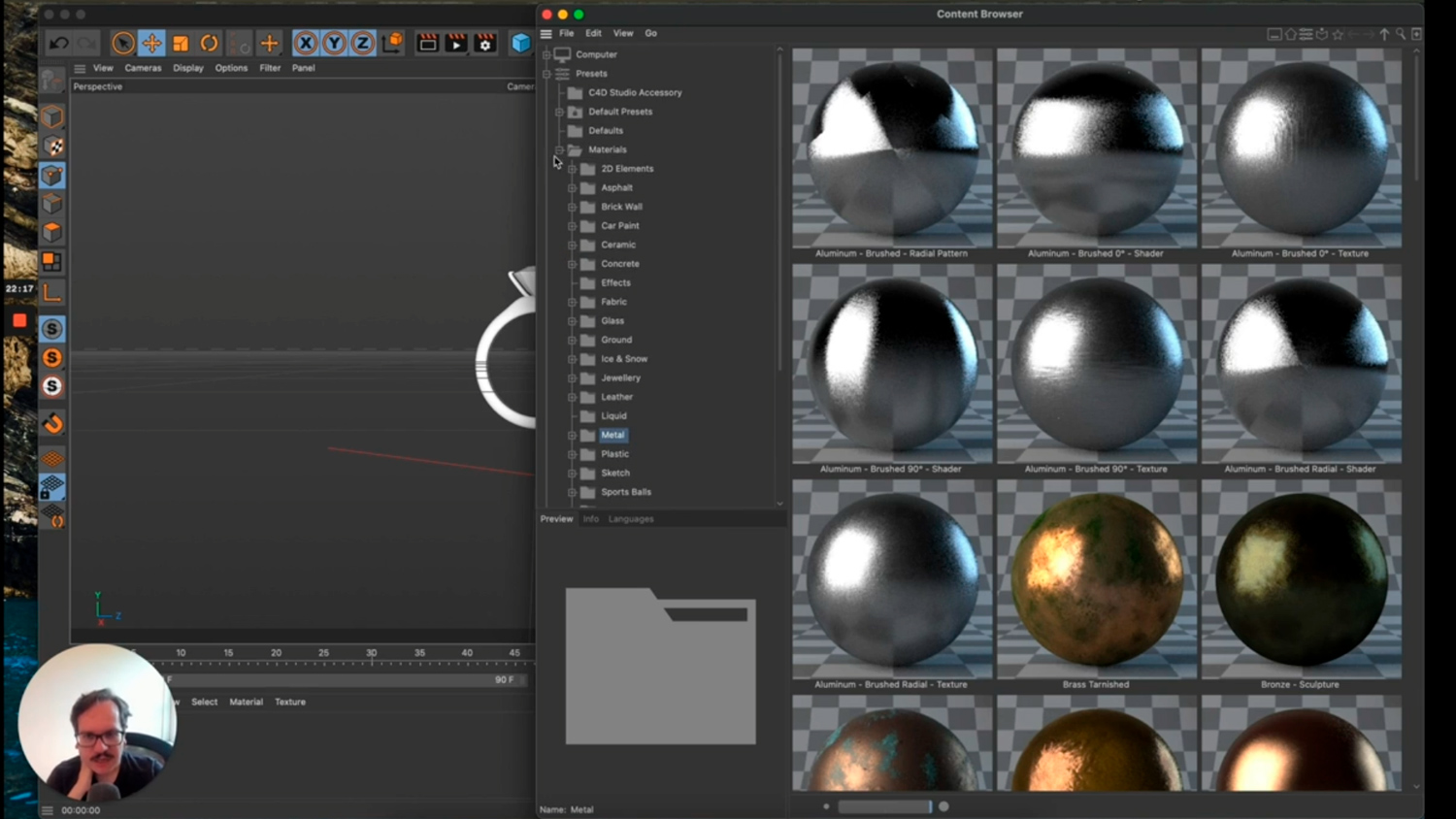Viewport: 1456px width, 819px height.
Task: Select Bronze - Sculpture material thumbnail
Action: 1301,579
